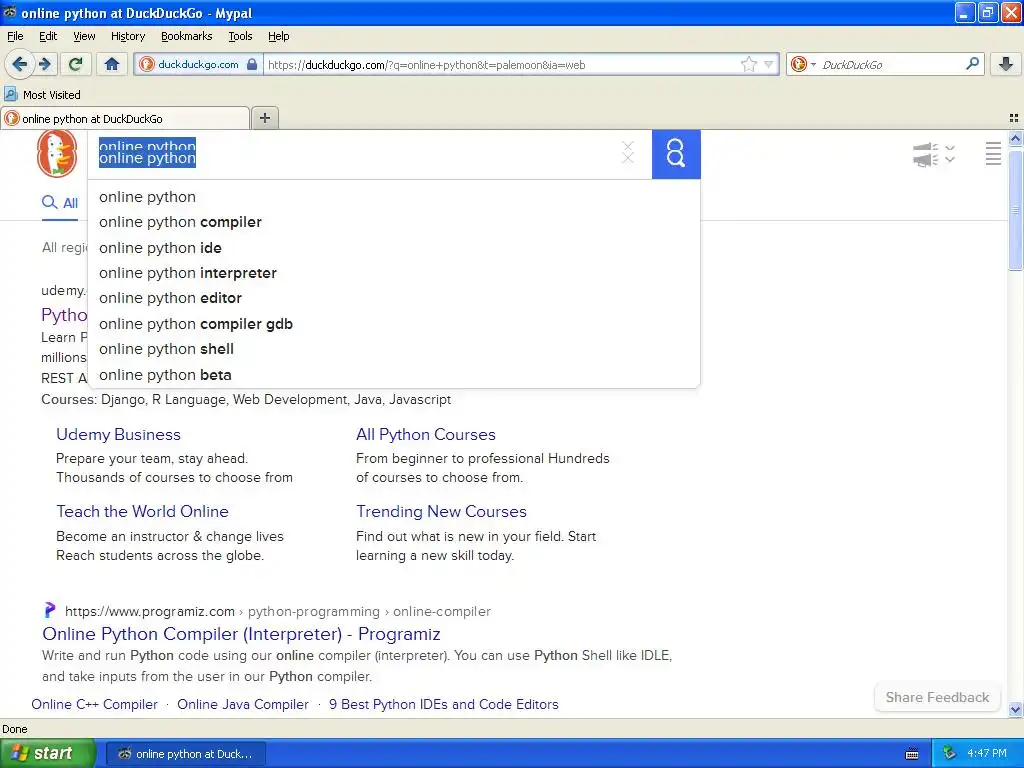Expand the chevron next to the megaphone
Viewport: 1024px width, 768px height.
(950, 154)
